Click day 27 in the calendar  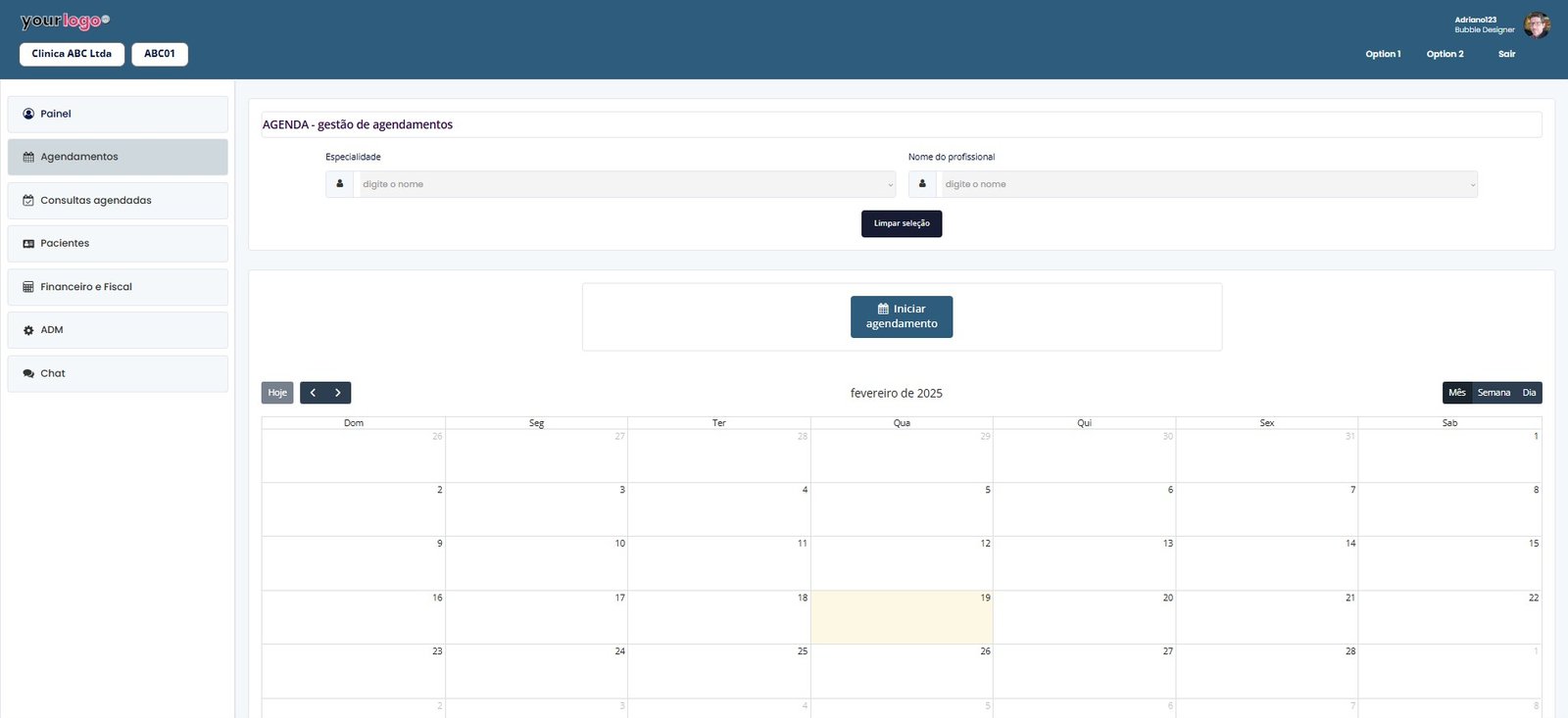1084,671
